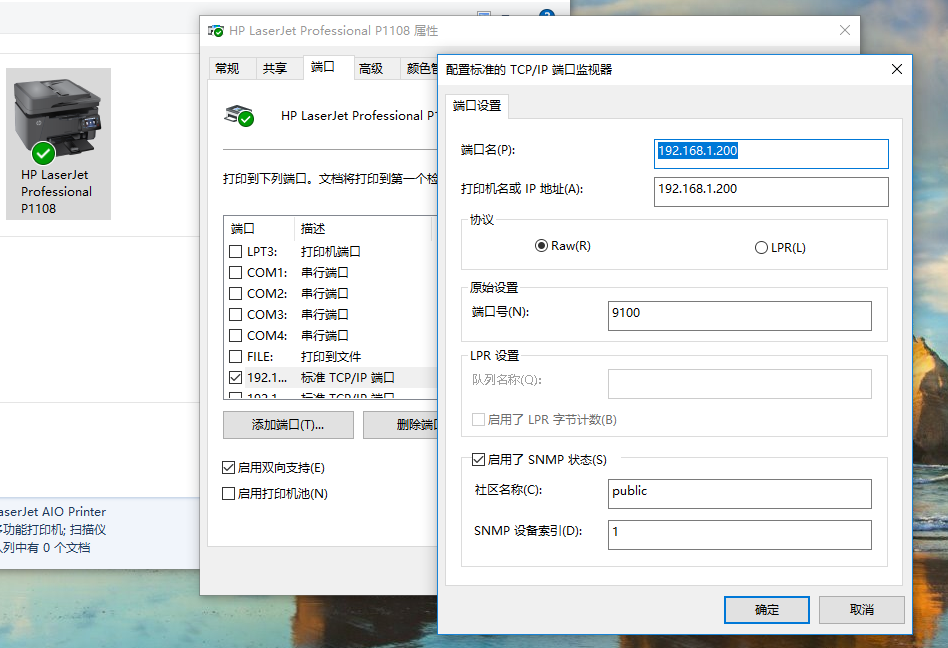Click the 社区名称 field containing public
Viewport: 948px width, 648px height.
[x=739, y=493]
